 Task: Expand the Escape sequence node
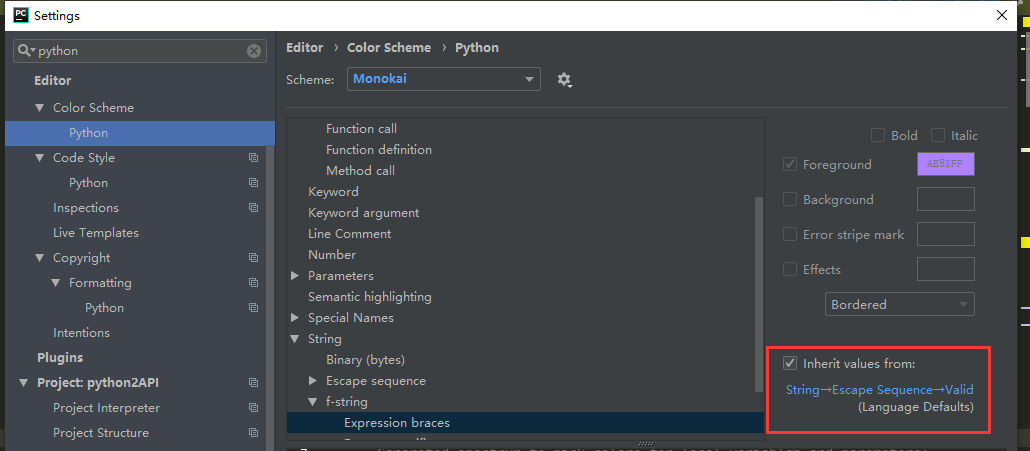click(x=313, y=381)
